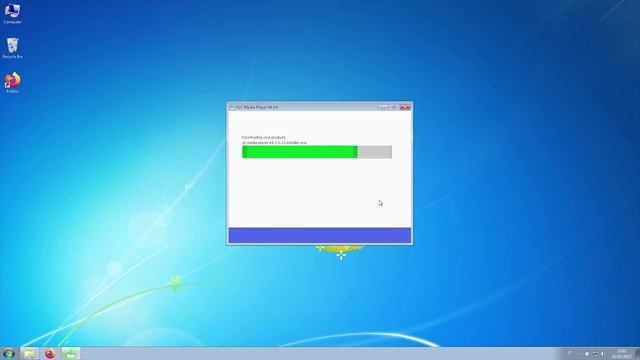Launch the Firefox desktop shortcut
The width and height of the screenshot is (640, 360).
(12, 83)
